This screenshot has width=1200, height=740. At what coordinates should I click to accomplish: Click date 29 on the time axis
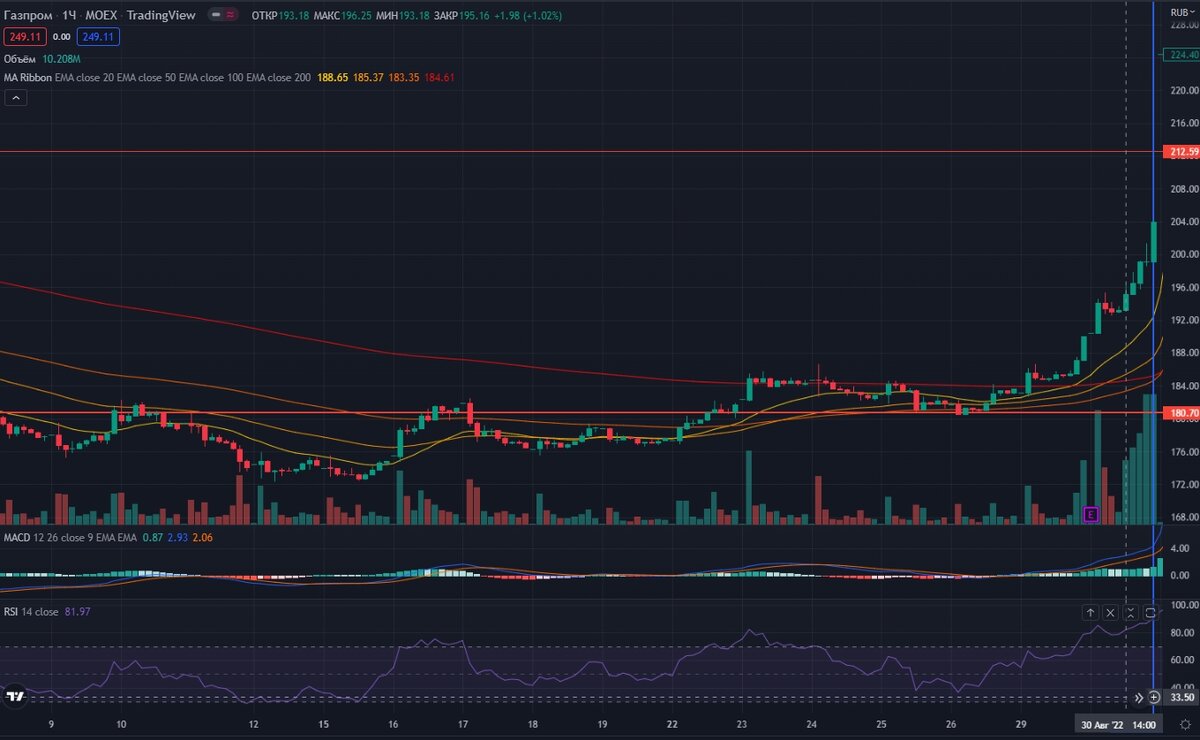[1021, 724]
